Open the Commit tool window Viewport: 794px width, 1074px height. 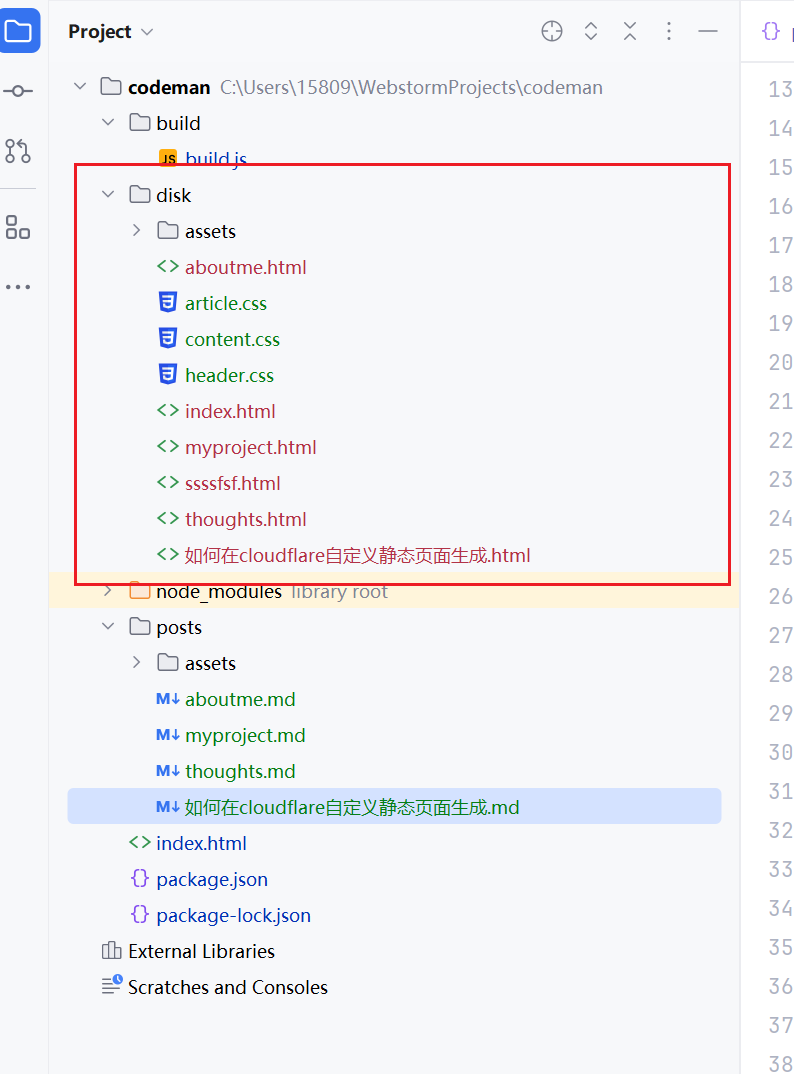click(x=18, y=91)
